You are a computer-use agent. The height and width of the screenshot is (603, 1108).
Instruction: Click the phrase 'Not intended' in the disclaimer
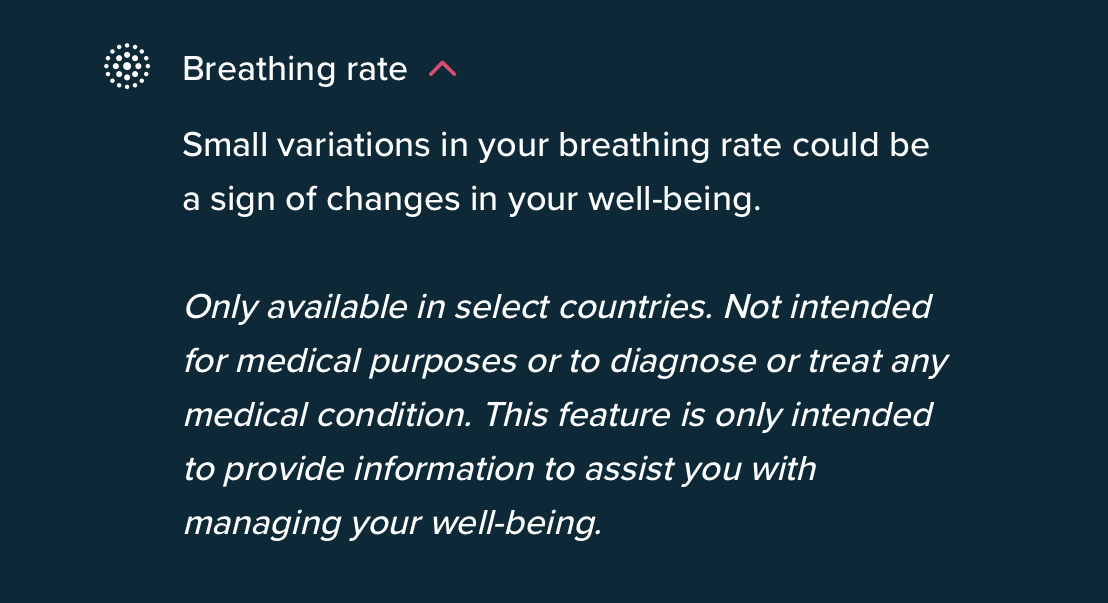[x=827, y=307]
